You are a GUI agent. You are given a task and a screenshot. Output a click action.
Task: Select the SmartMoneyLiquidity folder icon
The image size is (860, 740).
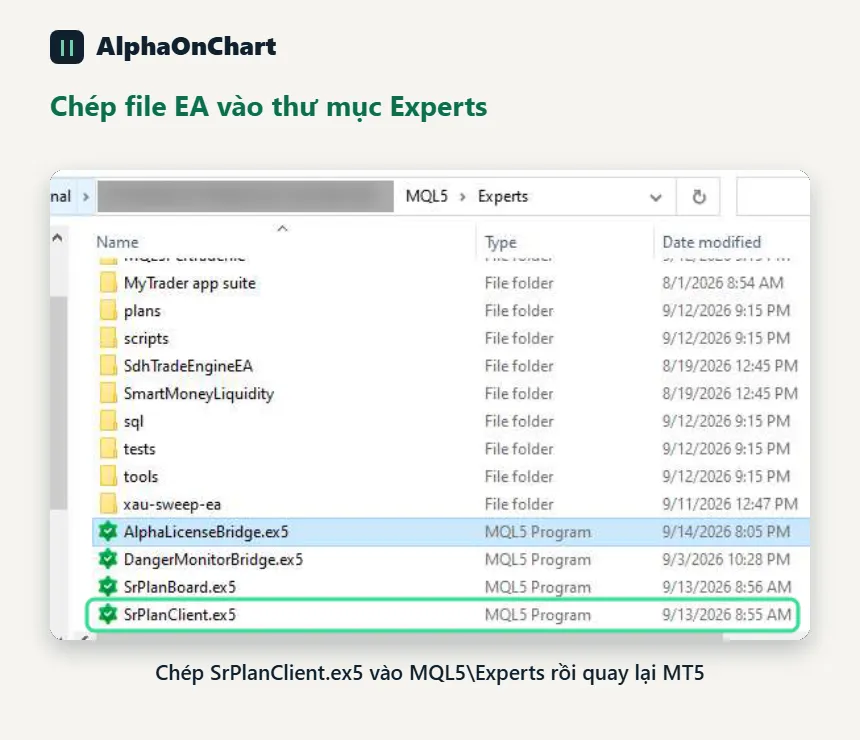[109, 394]
